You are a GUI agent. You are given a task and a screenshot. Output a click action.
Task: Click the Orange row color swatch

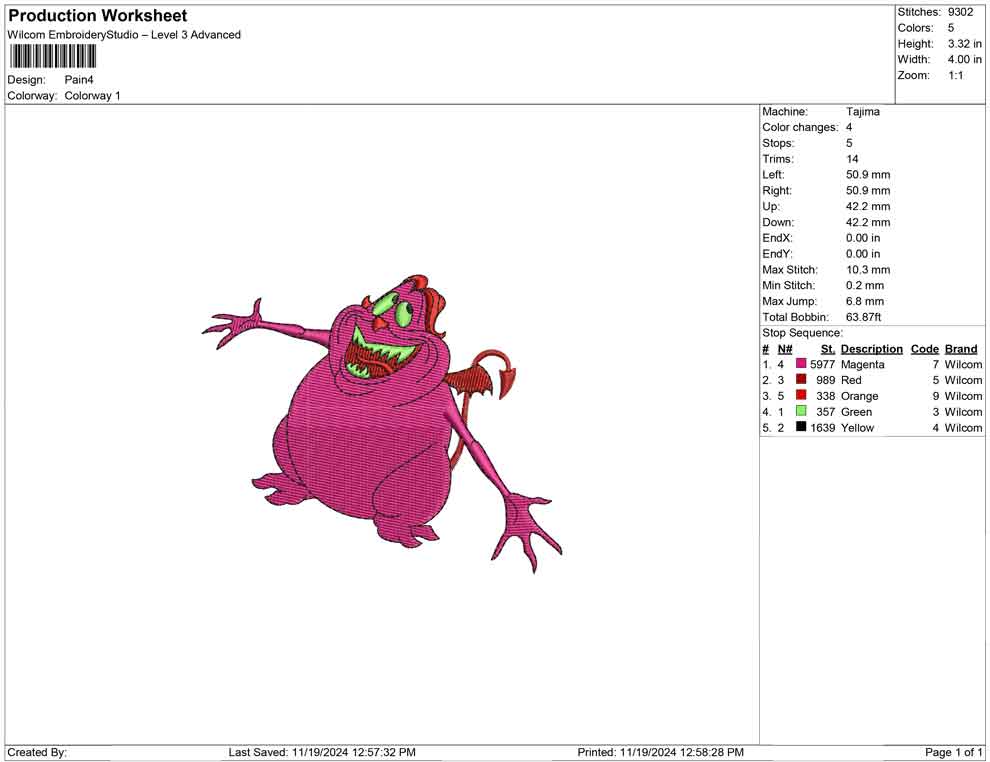[801, 395]
